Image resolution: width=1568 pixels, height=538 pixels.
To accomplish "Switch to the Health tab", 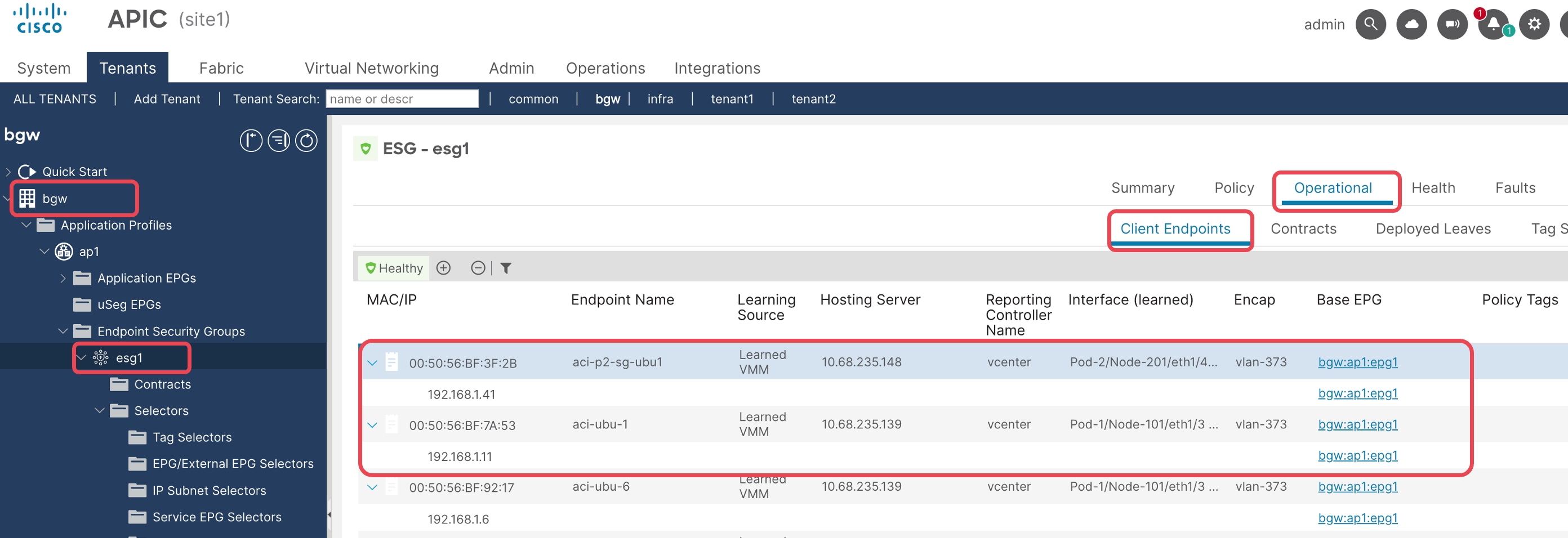I will pos(1433,188).
